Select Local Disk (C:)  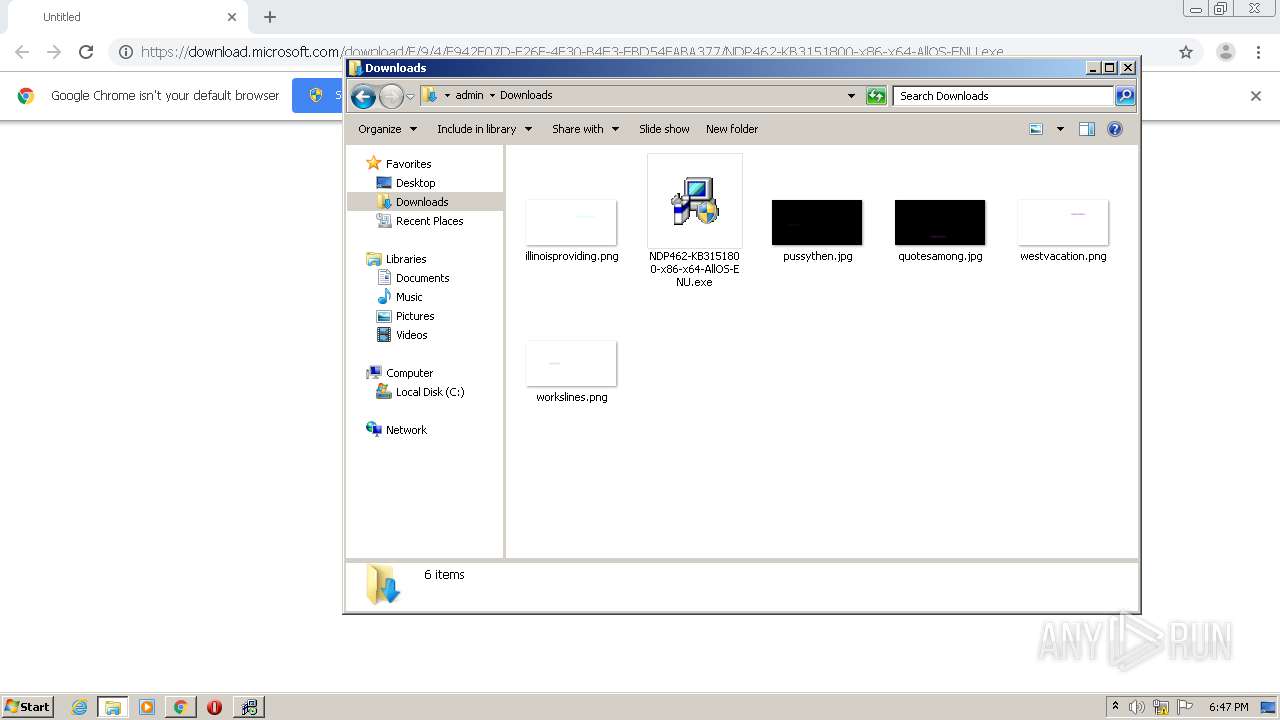click(430, 392)
